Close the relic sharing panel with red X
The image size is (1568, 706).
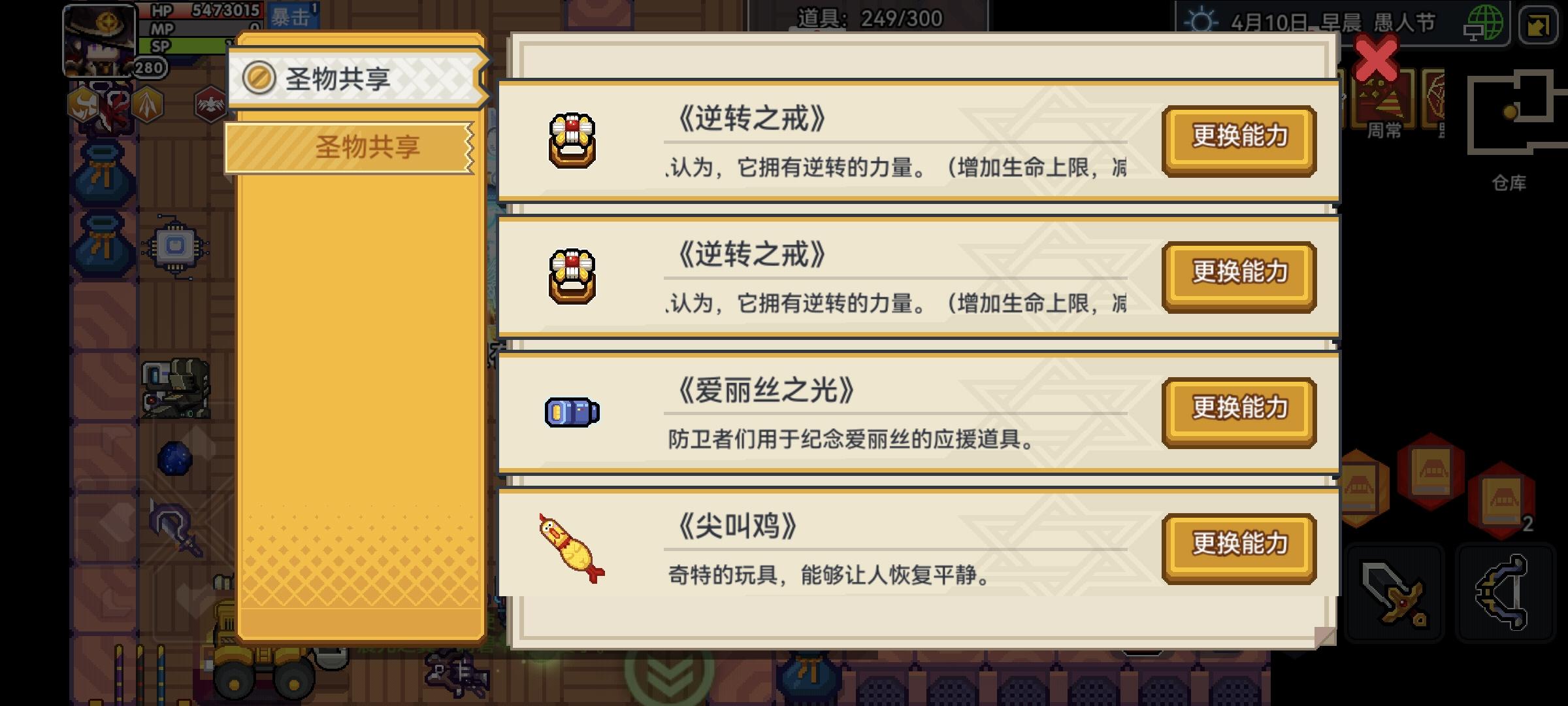(x=1376, y=59)
